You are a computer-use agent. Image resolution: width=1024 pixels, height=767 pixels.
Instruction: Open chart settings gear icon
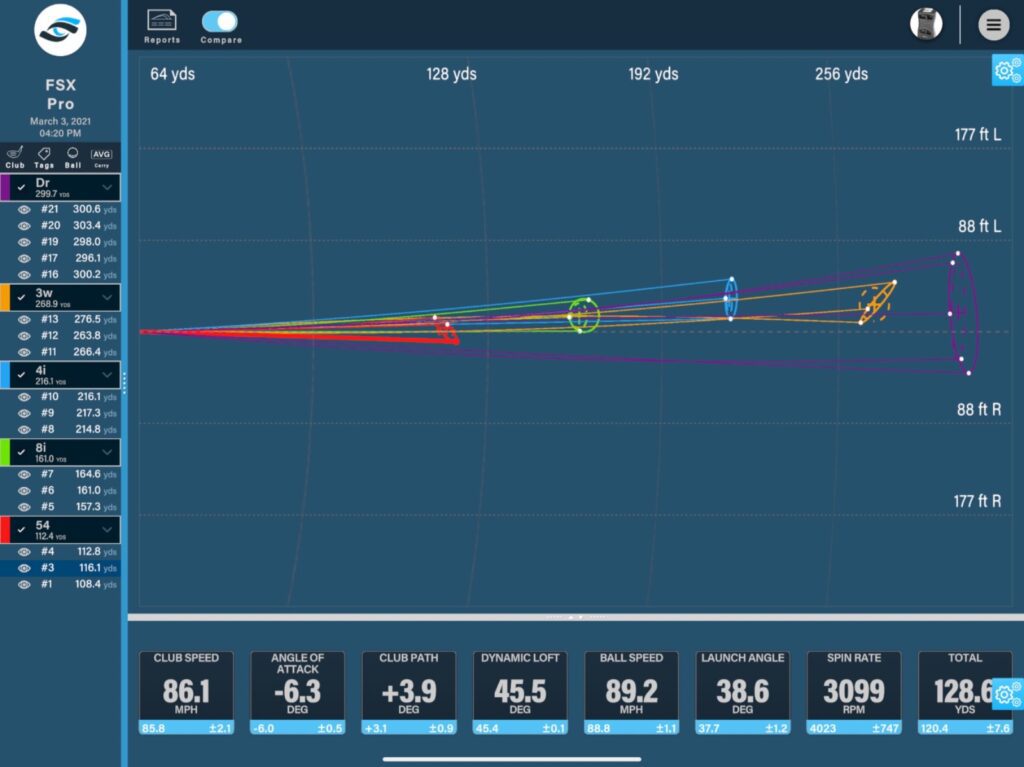(x=1008, y=70)
